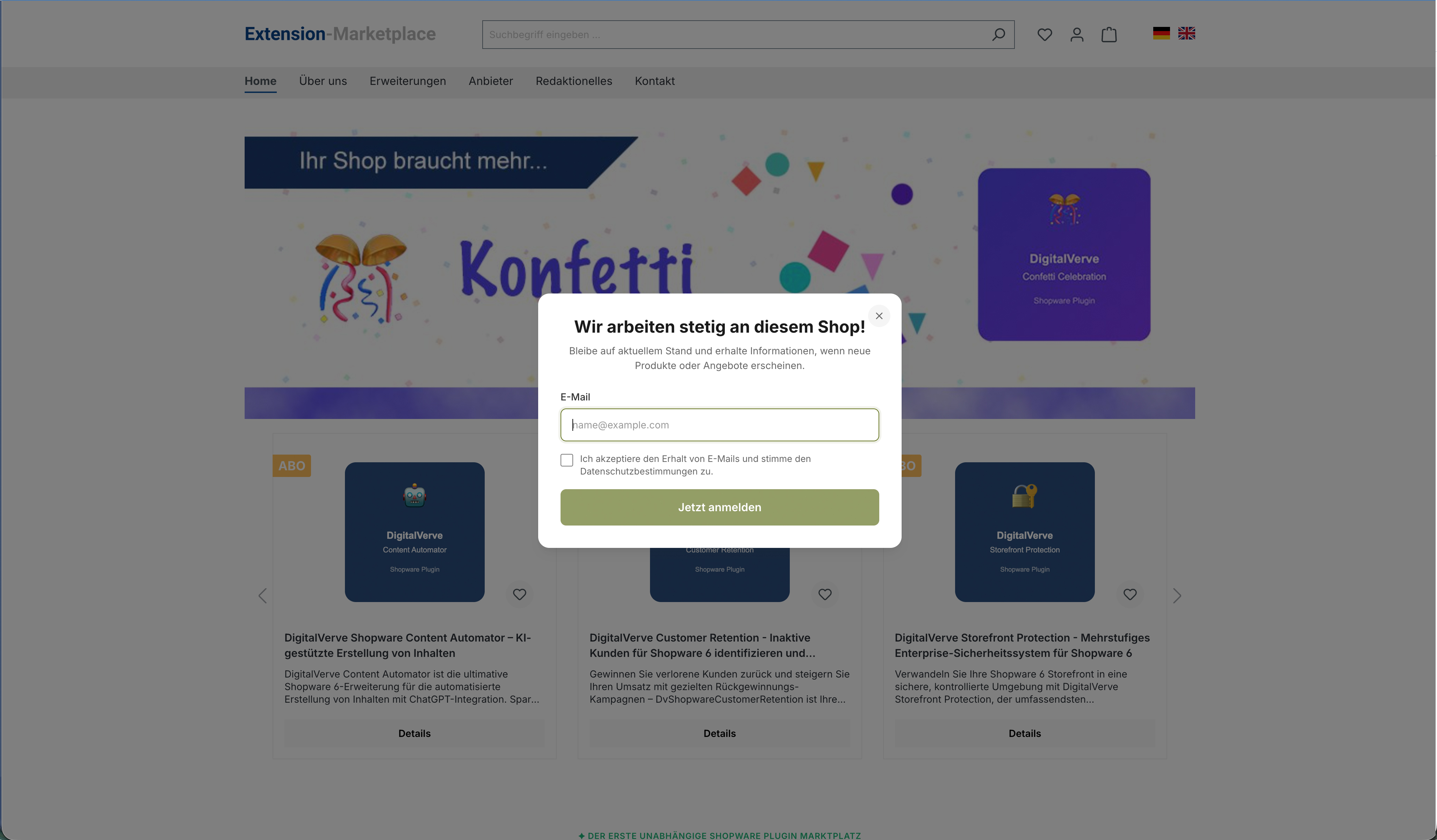Add Storefront Protection to wishlist
Viewport: 1437px width, 840px height.
[x=1129, y=594]
